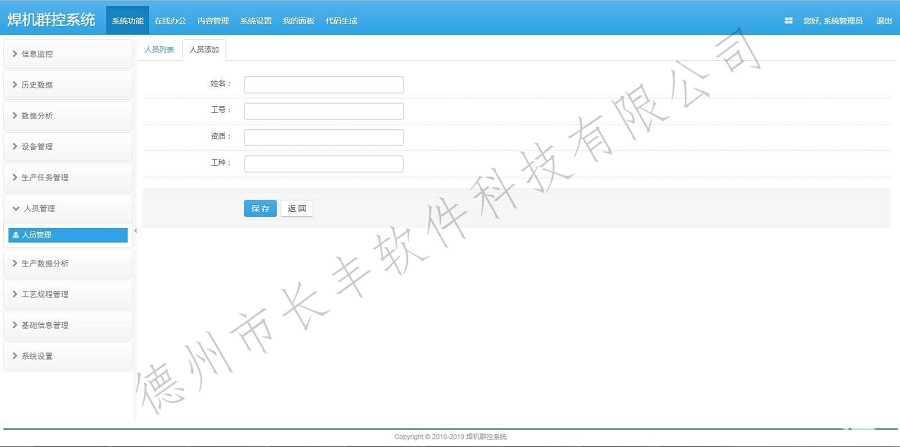Expand the 历史数据 sidebar section
This screenshot has width=900, height=447.
67,85
